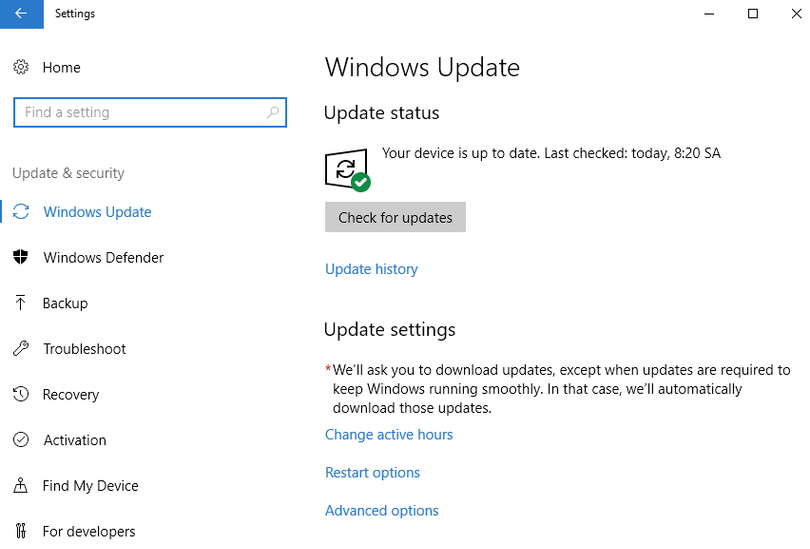Open the Activation settings page
810x549 pixels.
coord(74,440)
